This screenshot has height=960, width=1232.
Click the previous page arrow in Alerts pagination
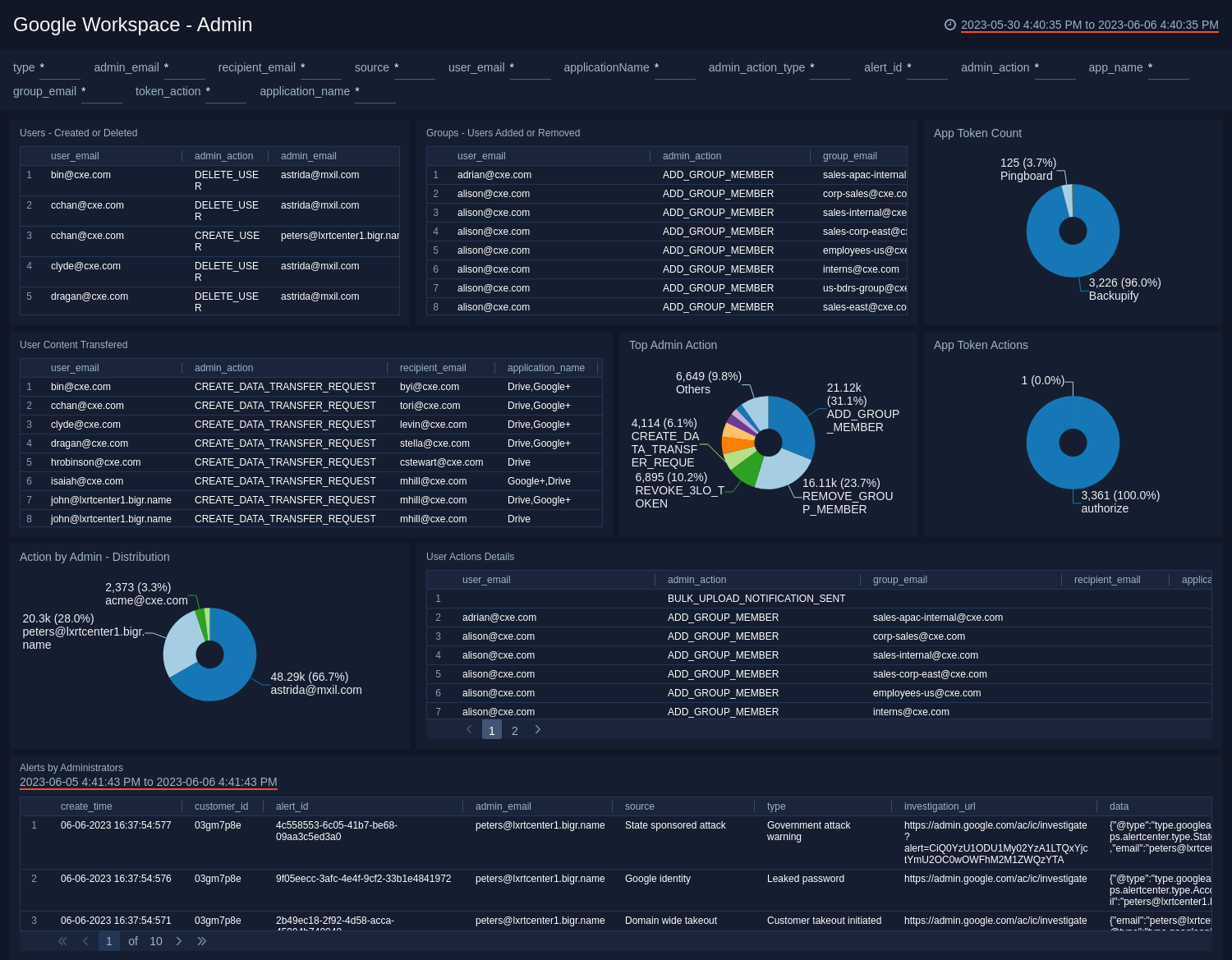(x=85, y=941)
